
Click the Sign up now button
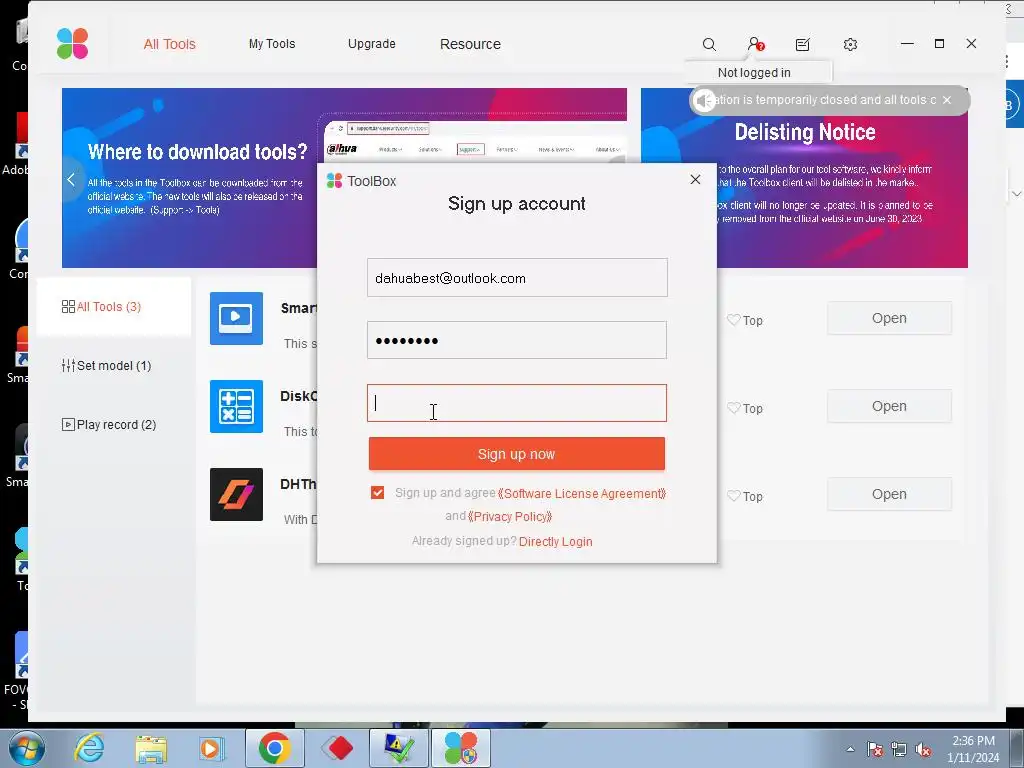coord(517,454)
